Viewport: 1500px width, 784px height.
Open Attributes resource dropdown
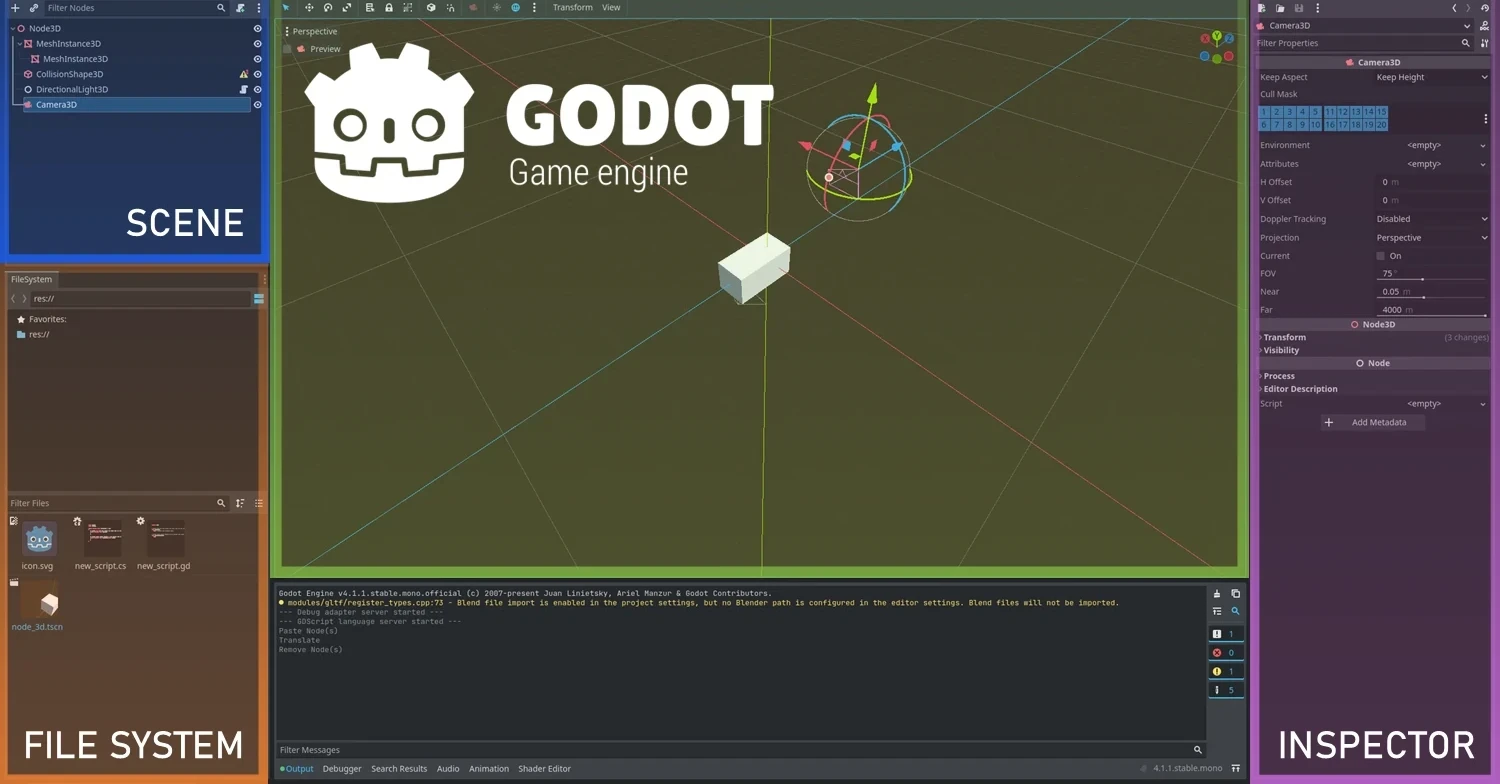pos(1432,164)
